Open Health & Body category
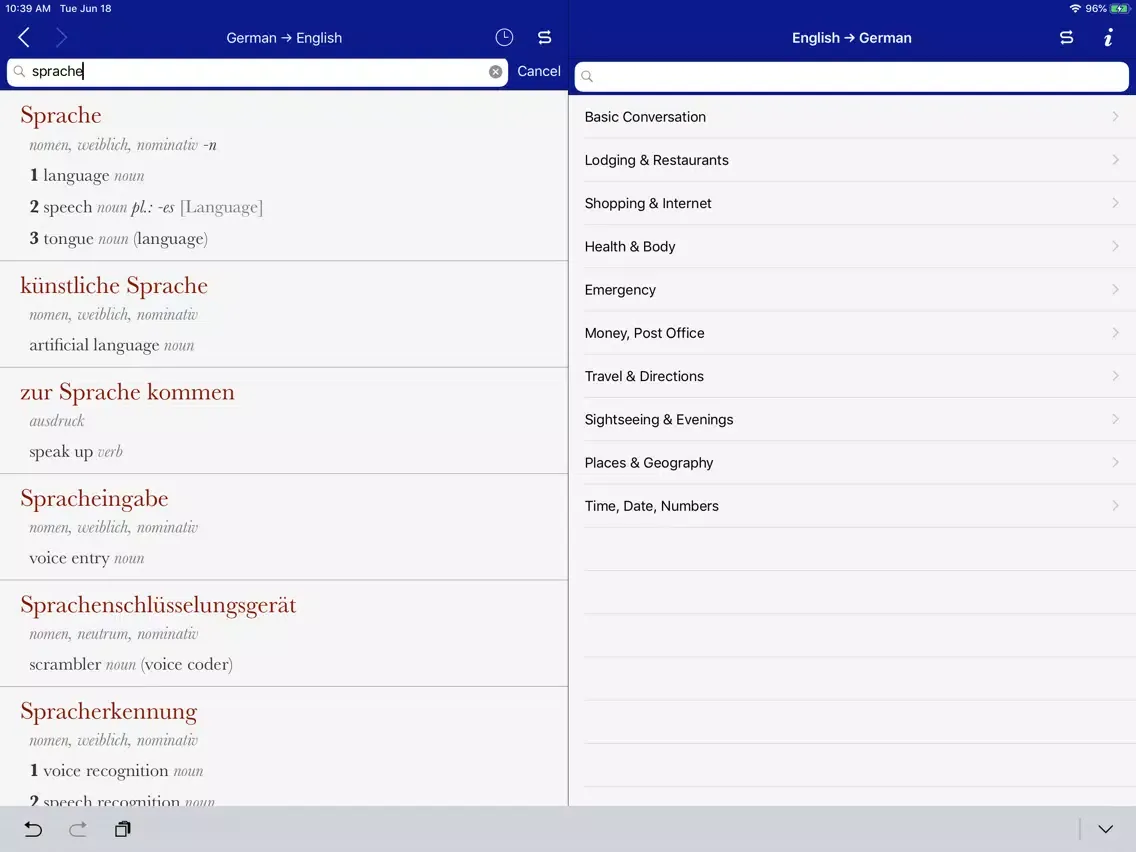 click(852, 246)
